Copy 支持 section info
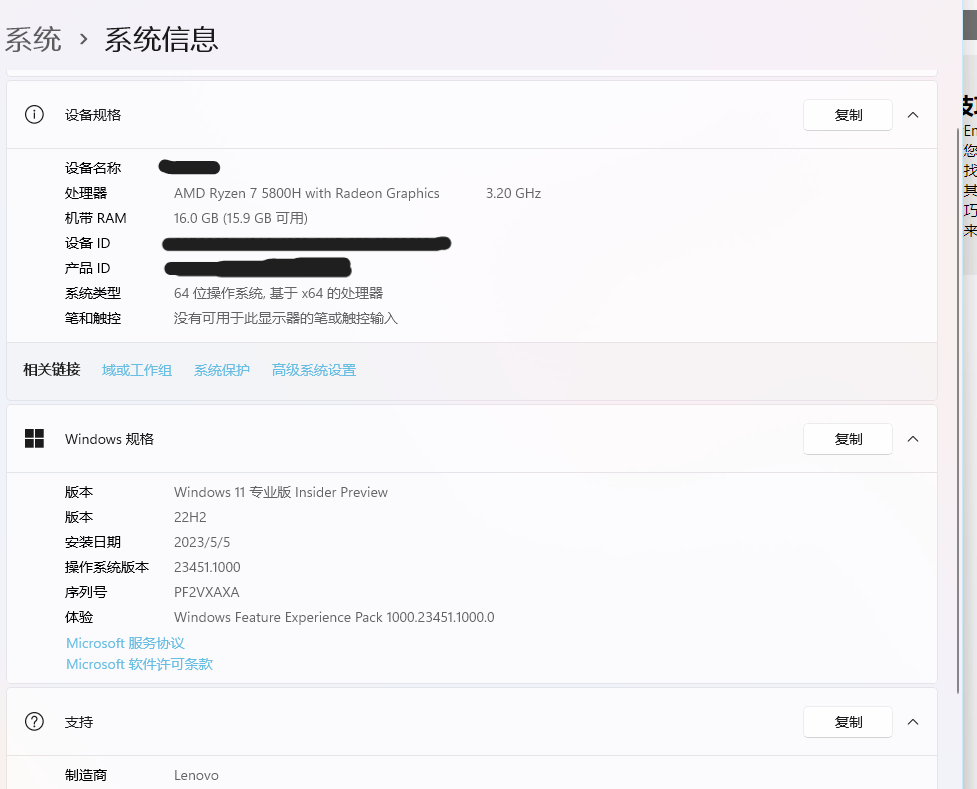 [x=847, y=722]
